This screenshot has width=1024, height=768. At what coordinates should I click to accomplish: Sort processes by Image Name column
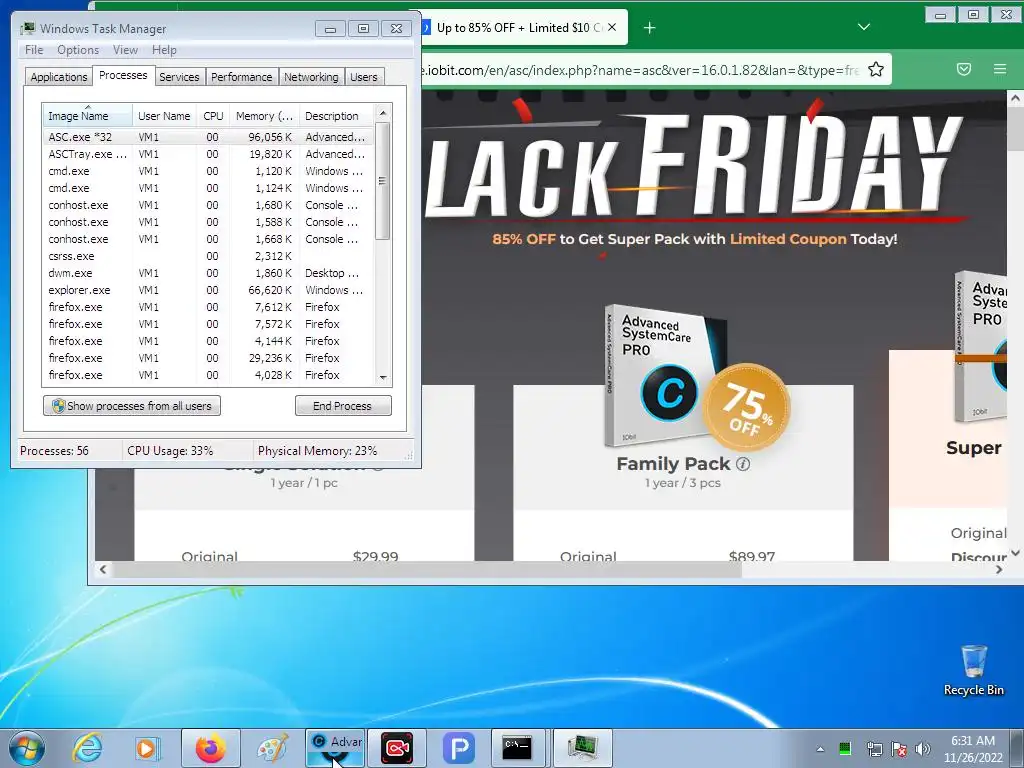pyautogui.click(x=88, y=116)
